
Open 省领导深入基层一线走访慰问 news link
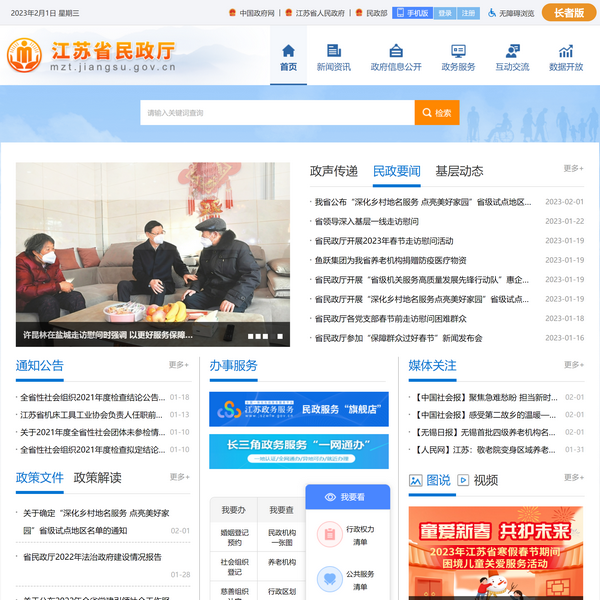pos(366,221)
